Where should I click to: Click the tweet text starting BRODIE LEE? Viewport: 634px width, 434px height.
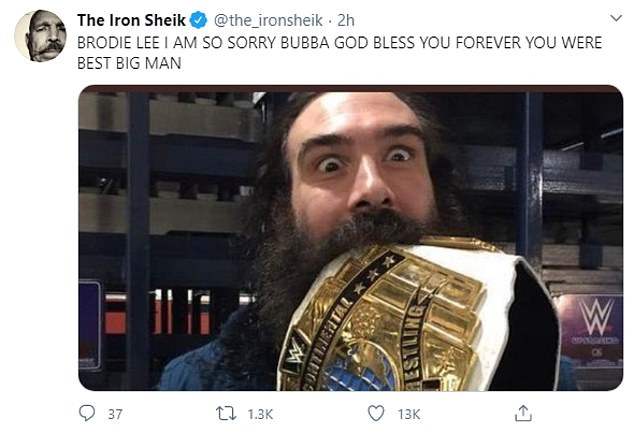tap(340, 53)
